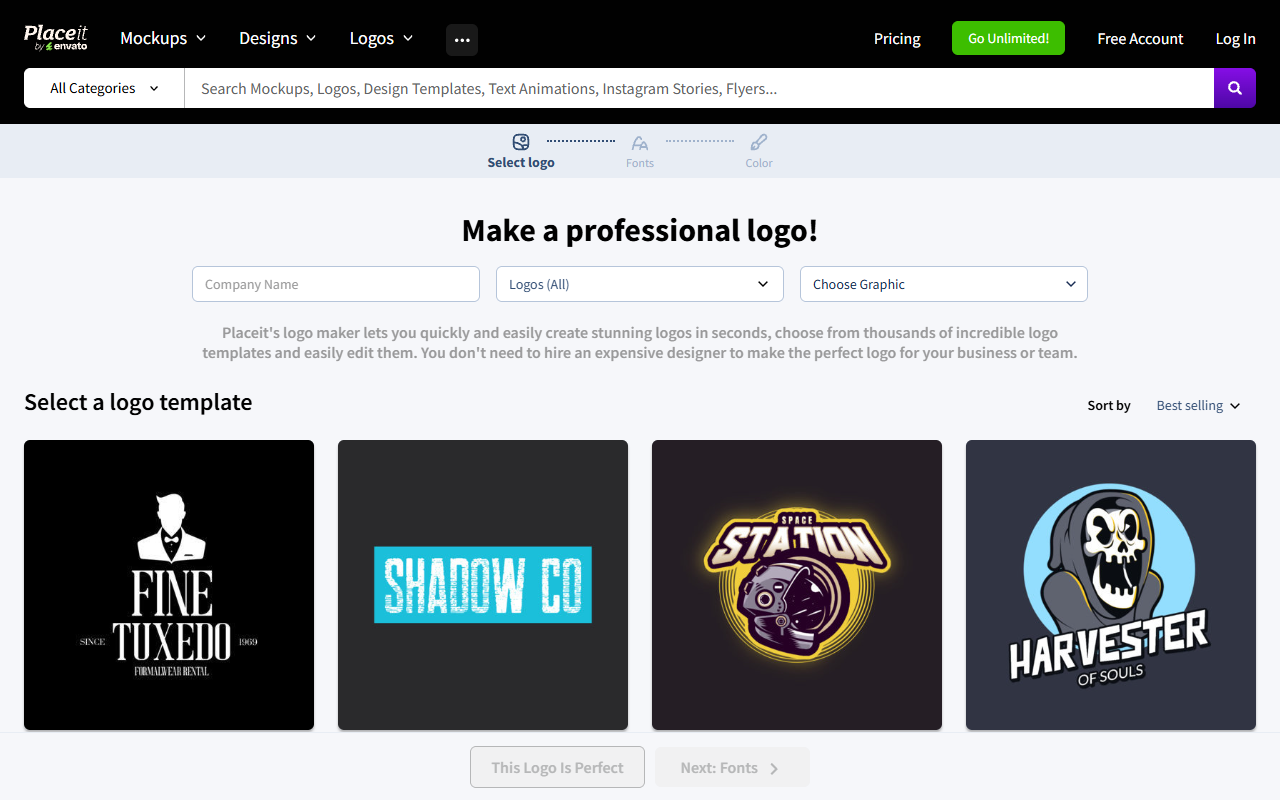
Task: Click the Next: Fonts button
Action: [732, 767]
